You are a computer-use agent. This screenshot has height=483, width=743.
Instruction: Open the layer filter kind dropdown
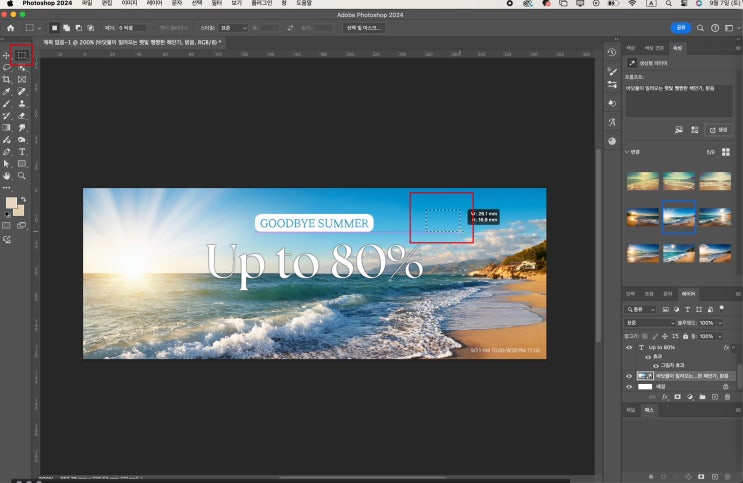[641, 310]
